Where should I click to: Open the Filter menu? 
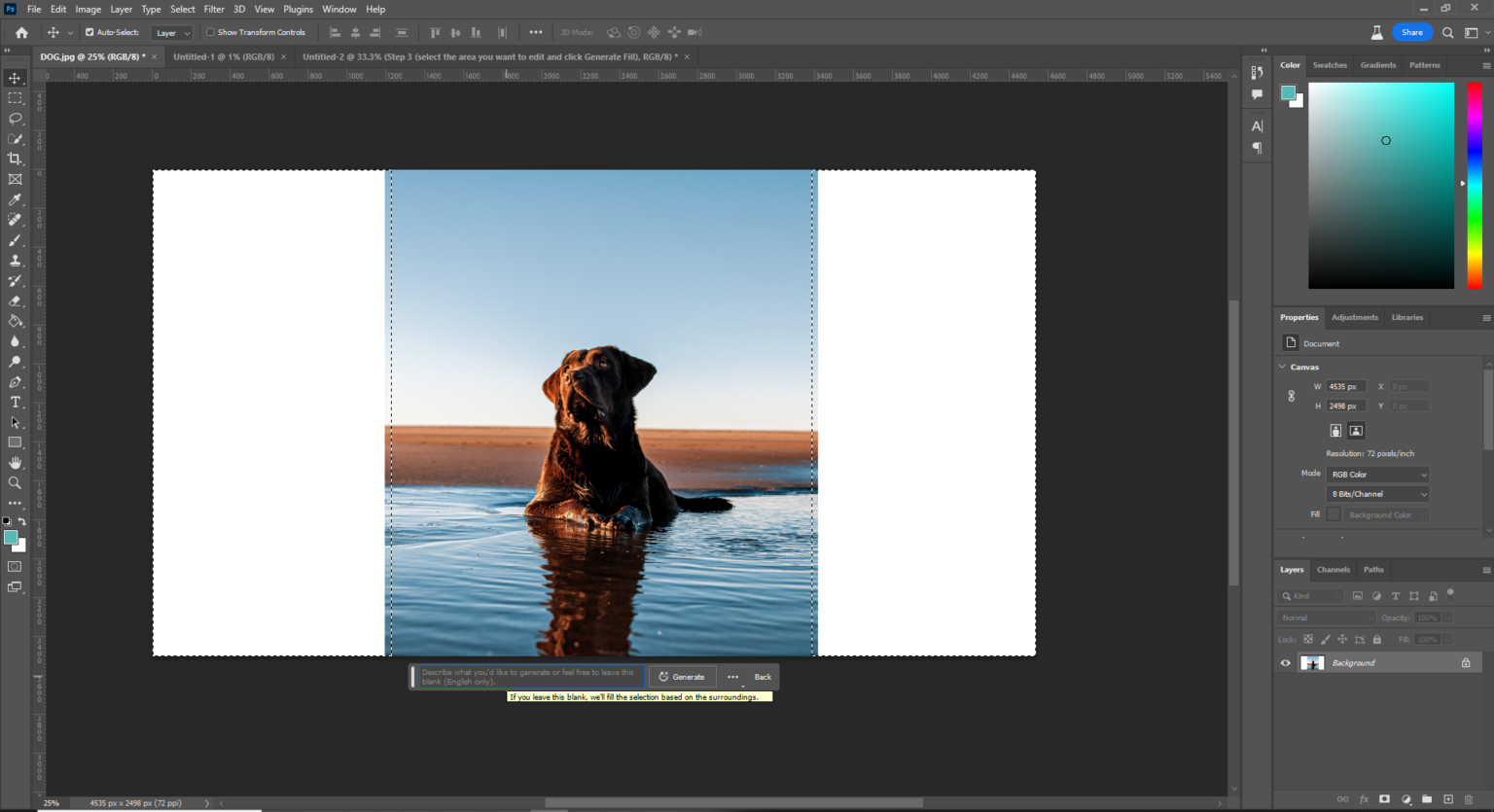(214, 9)
